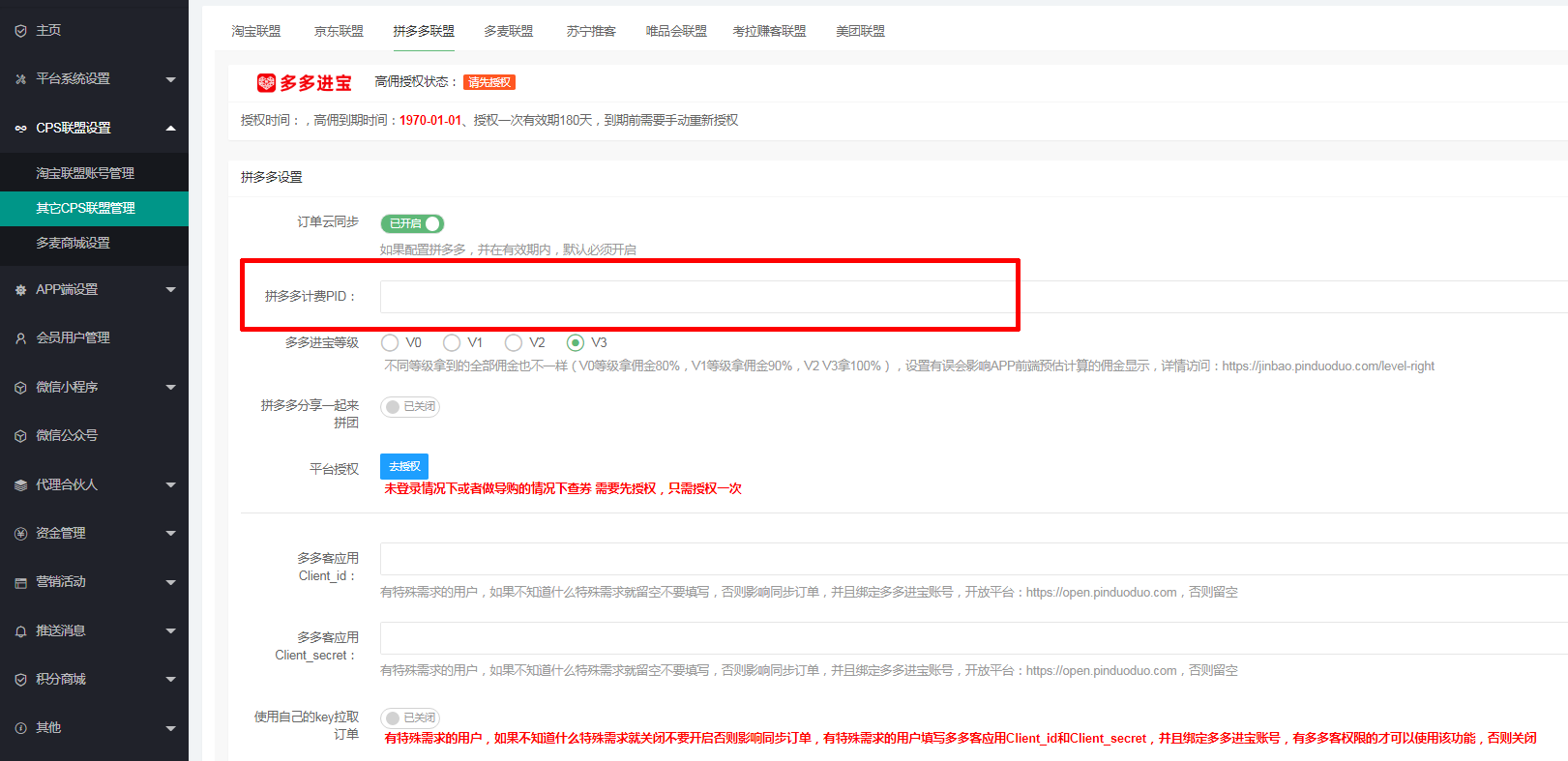Enable the 拼多多分享一起来拼团 switch
This screenshot has height=761, width=1568.
[410, 407]
